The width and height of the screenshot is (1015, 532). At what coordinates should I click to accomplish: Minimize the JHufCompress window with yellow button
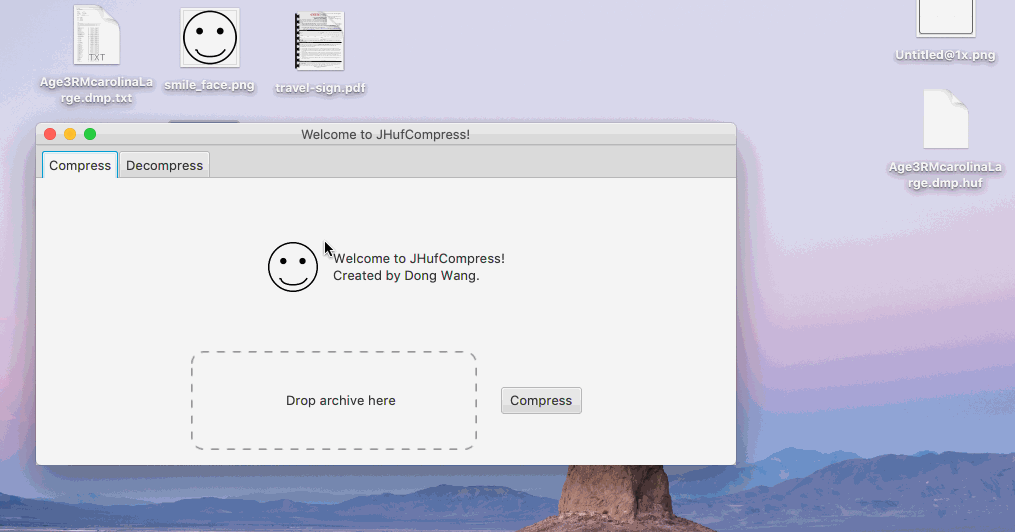[x=70, y=134]
